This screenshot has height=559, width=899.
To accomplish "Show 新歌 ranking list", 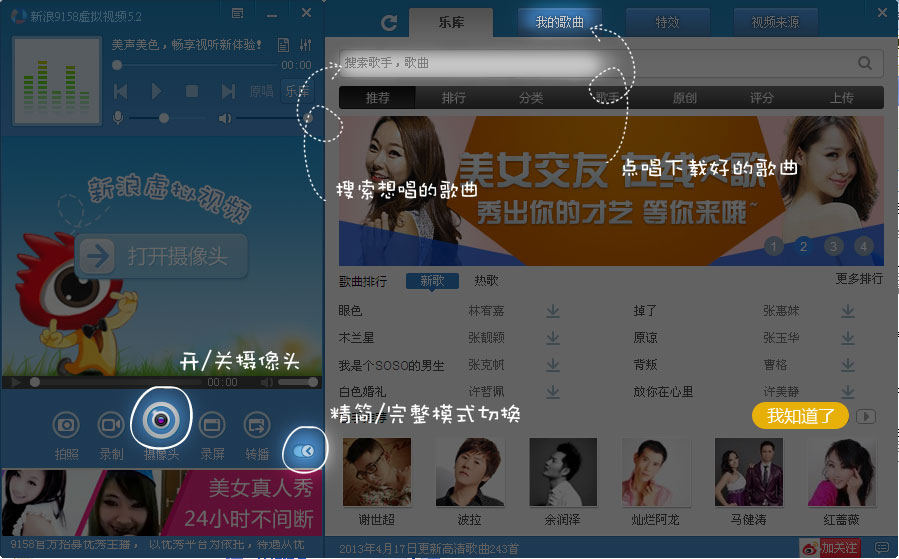I will pyautogui.click(x=432, y=280).
